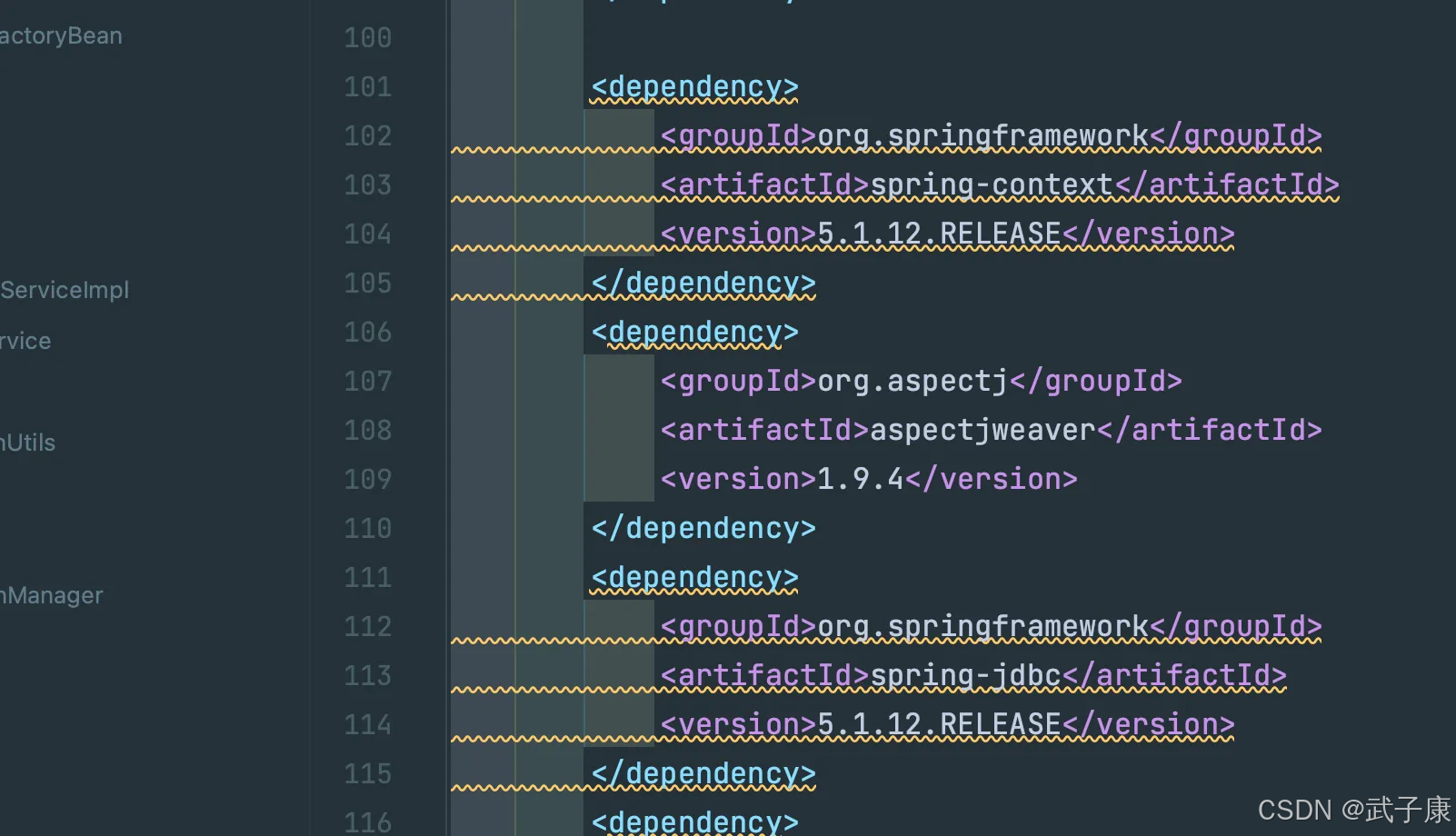The width and height of the screenshot is (1456, 836).
Task: Click line number 111 in gutter
Action: click(x=368, y=578)
